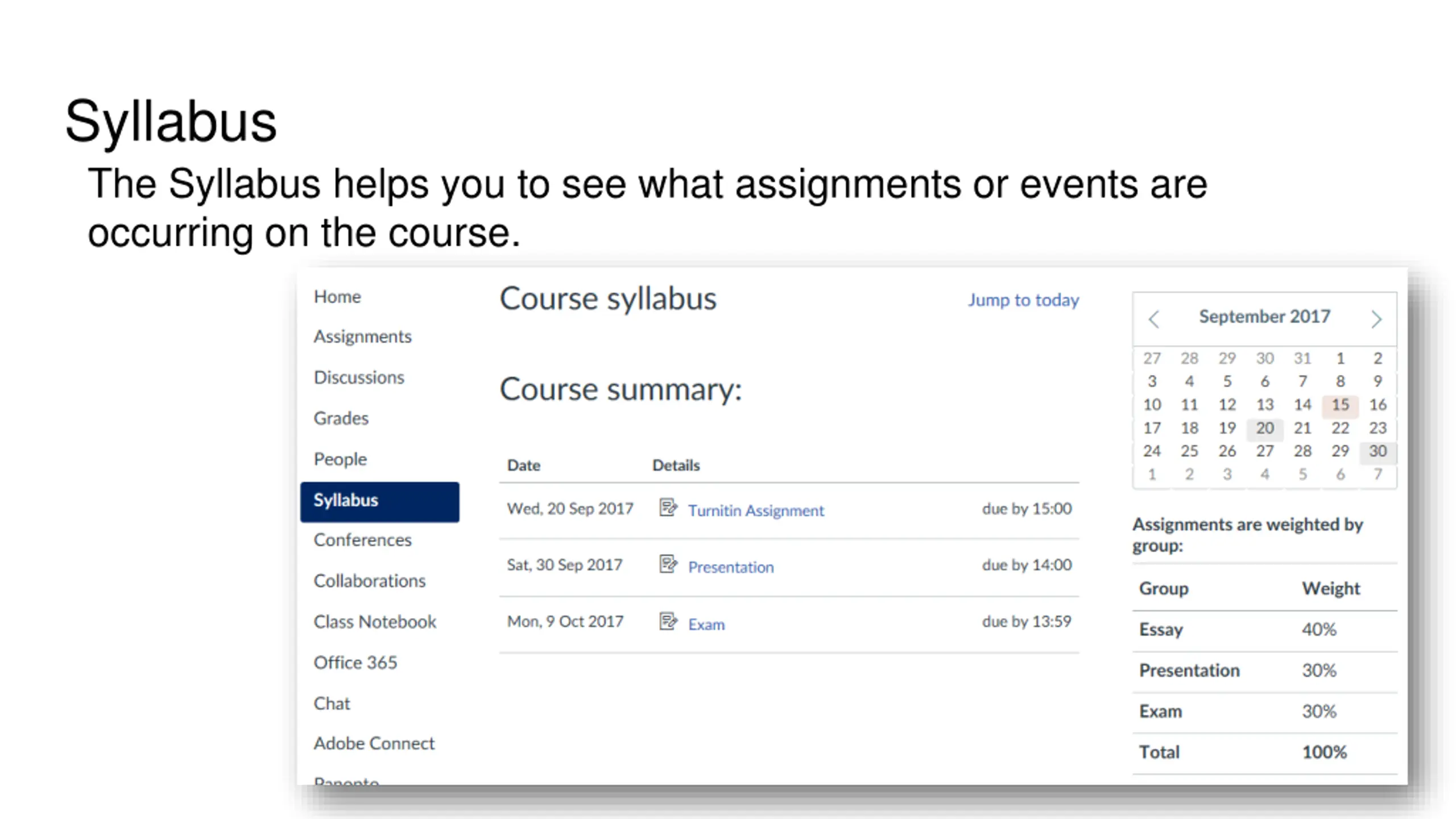Open Office 365 in course navigation

point(355,663)
